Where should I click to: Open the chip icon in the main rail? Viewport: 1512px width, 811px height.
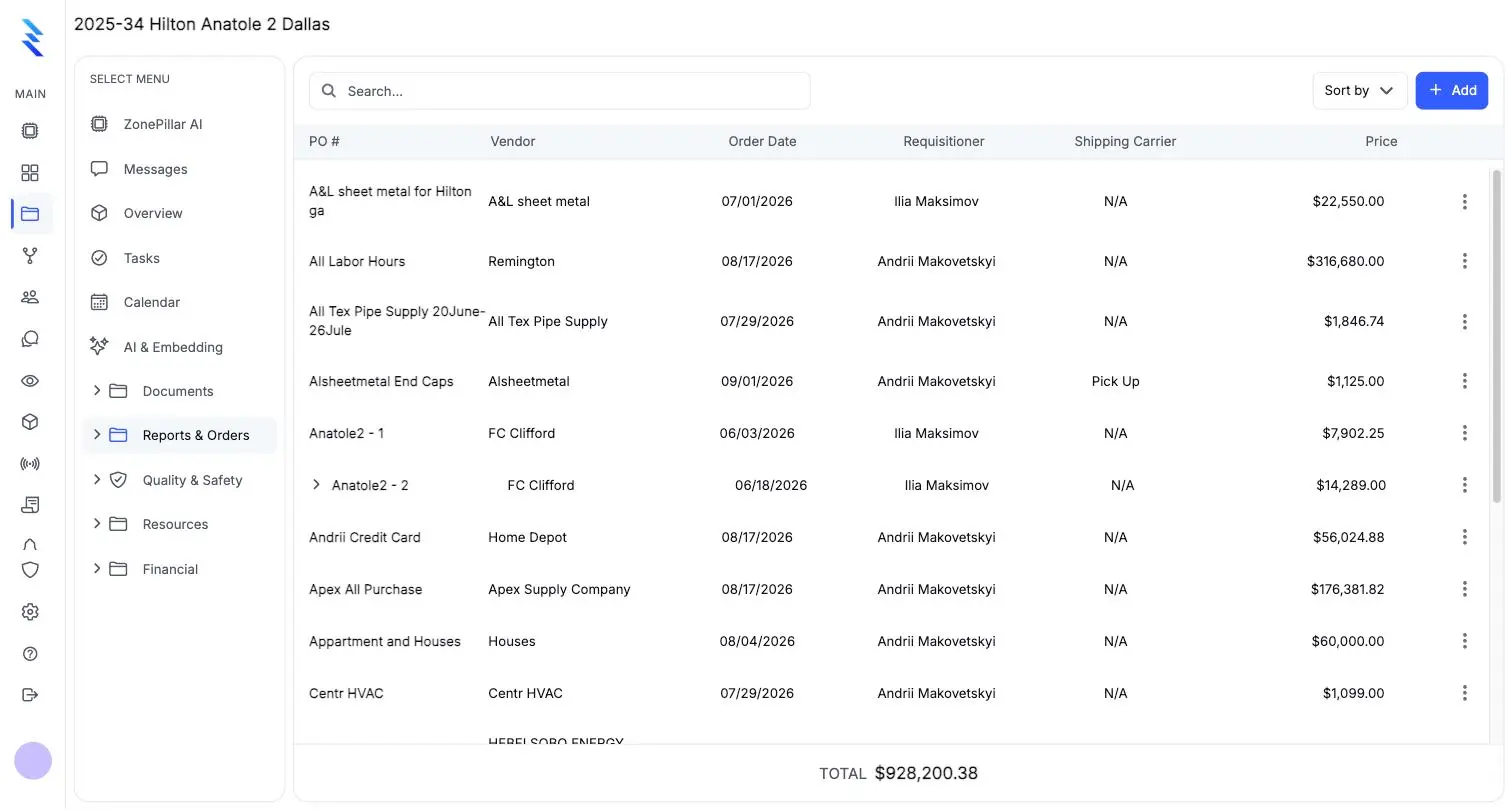(x=30, y=131)
